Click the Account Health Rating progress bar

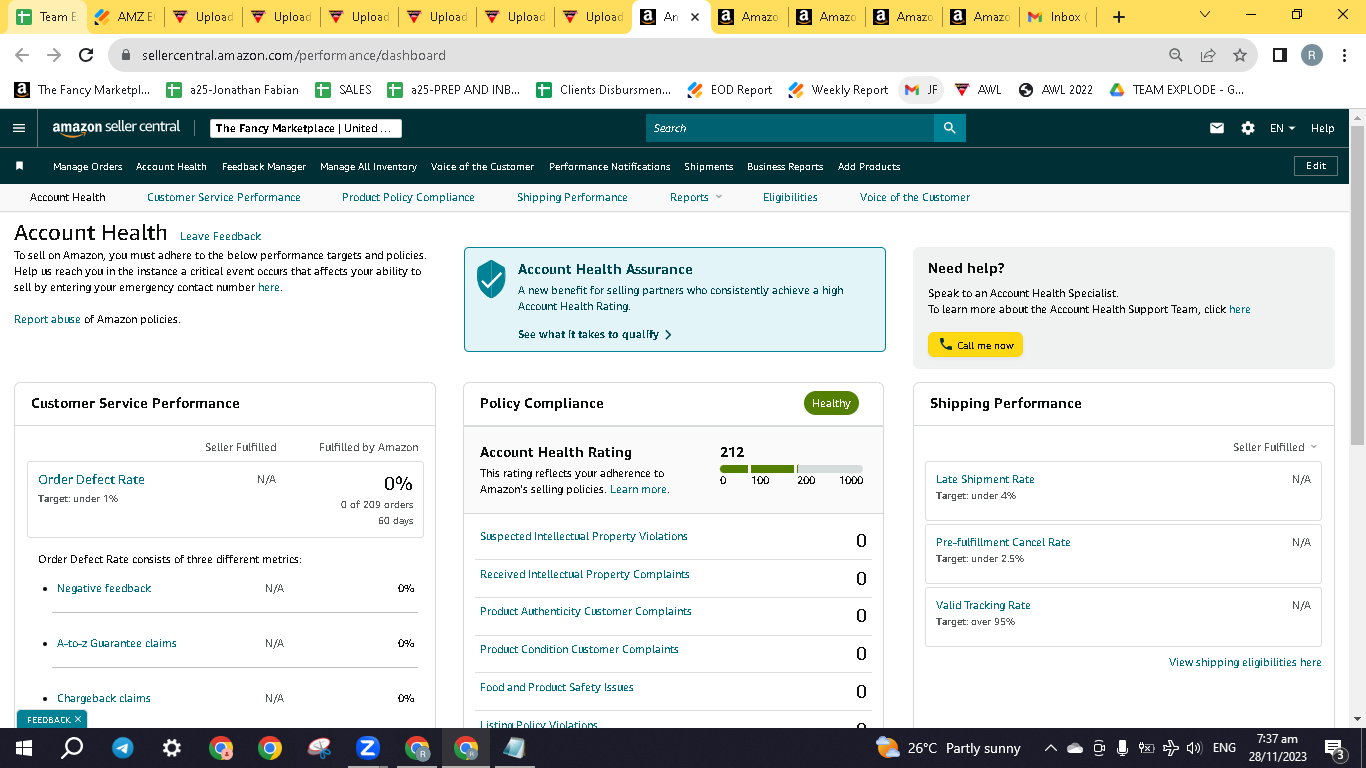coord(791,469)
